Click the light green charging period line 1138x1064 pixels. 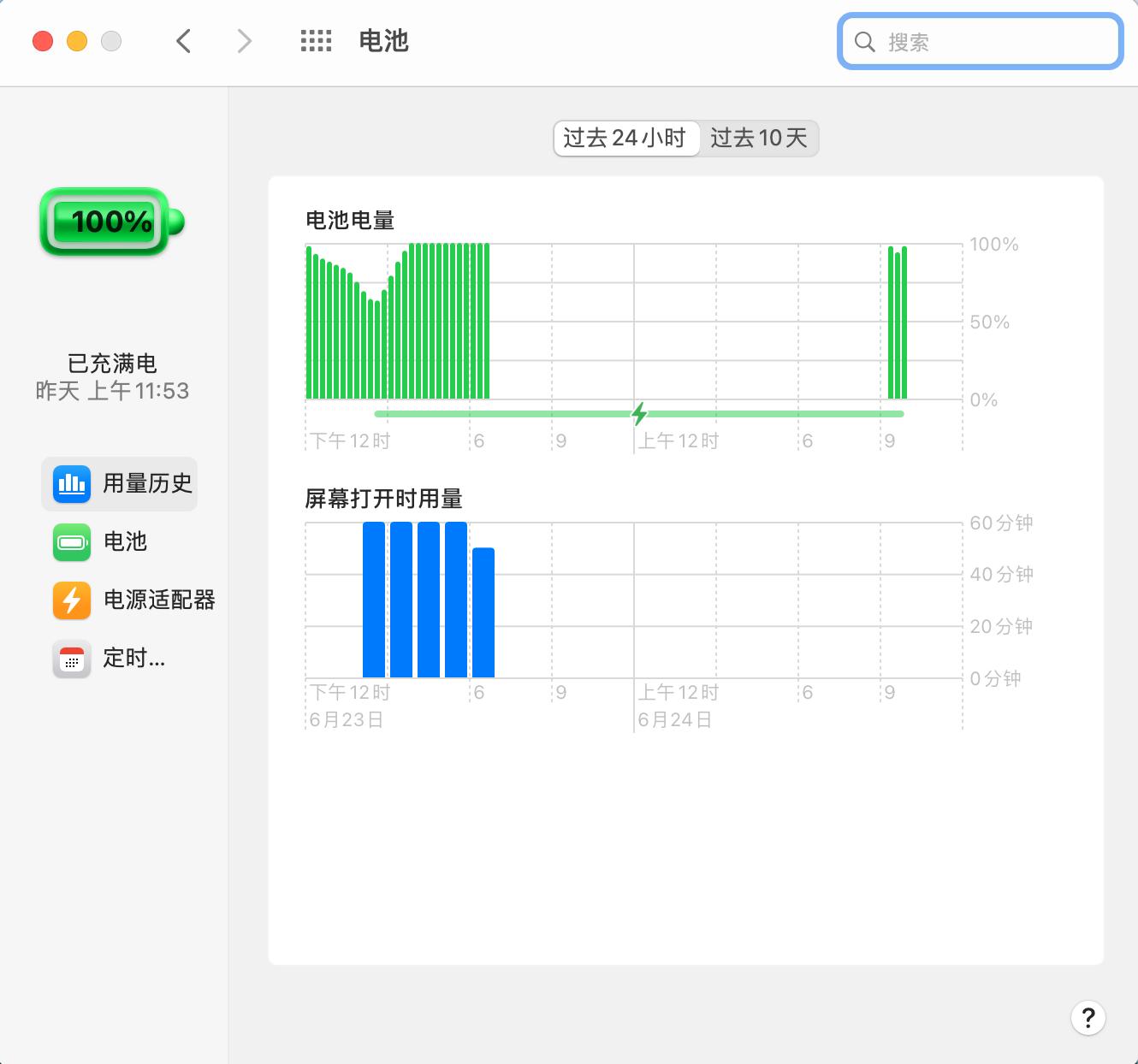[639, 414]
